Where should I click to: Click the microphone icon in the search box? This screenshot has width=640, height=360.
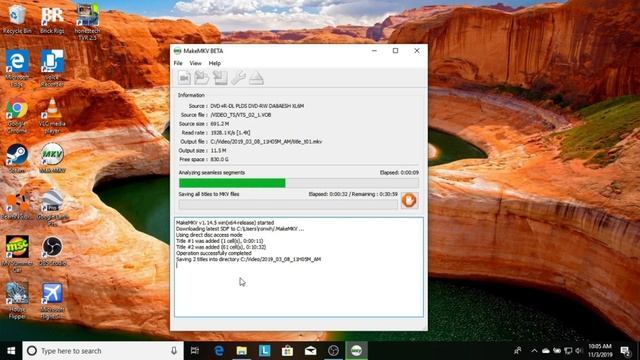pos(174,351)
